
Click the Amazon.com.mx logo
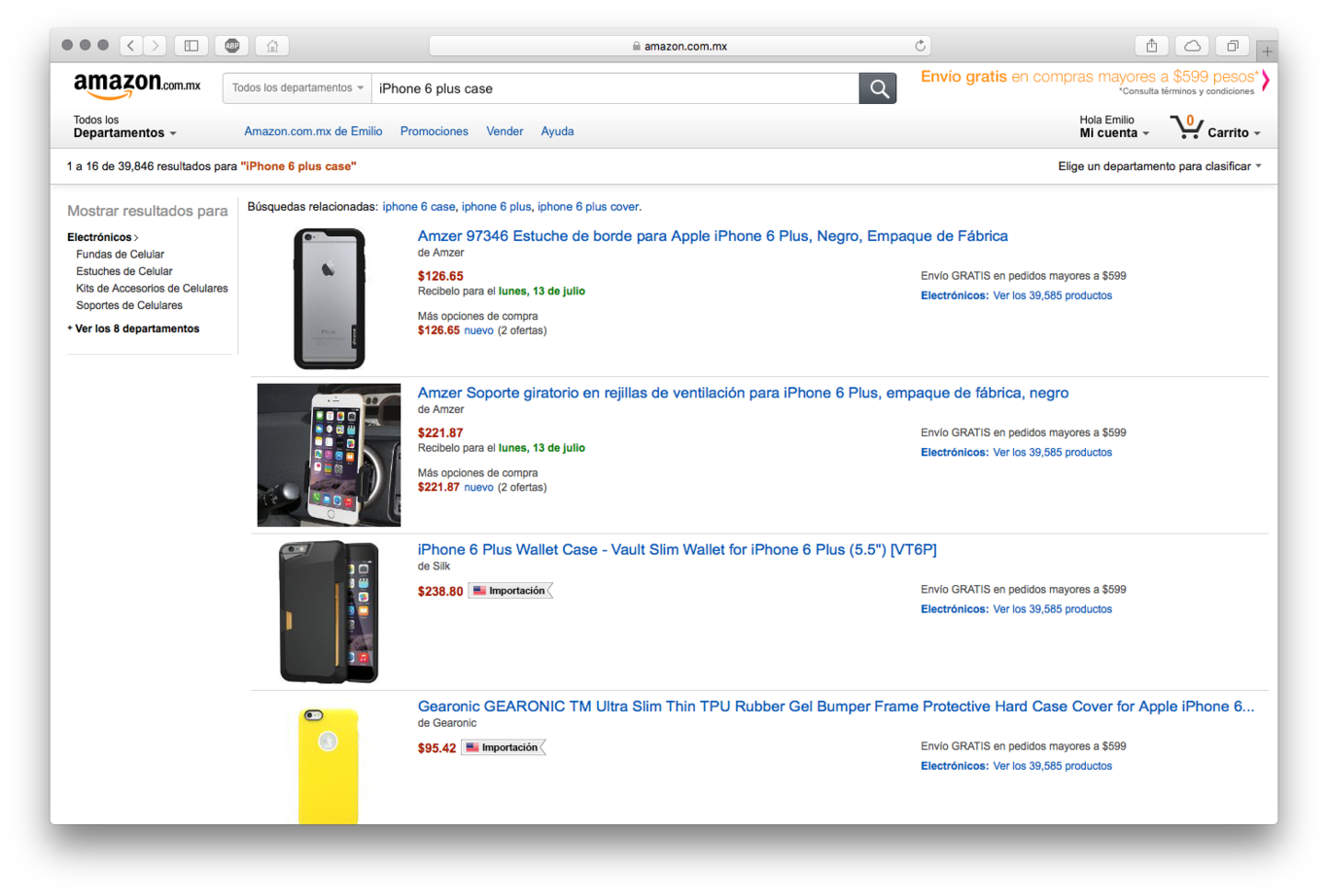135,86
